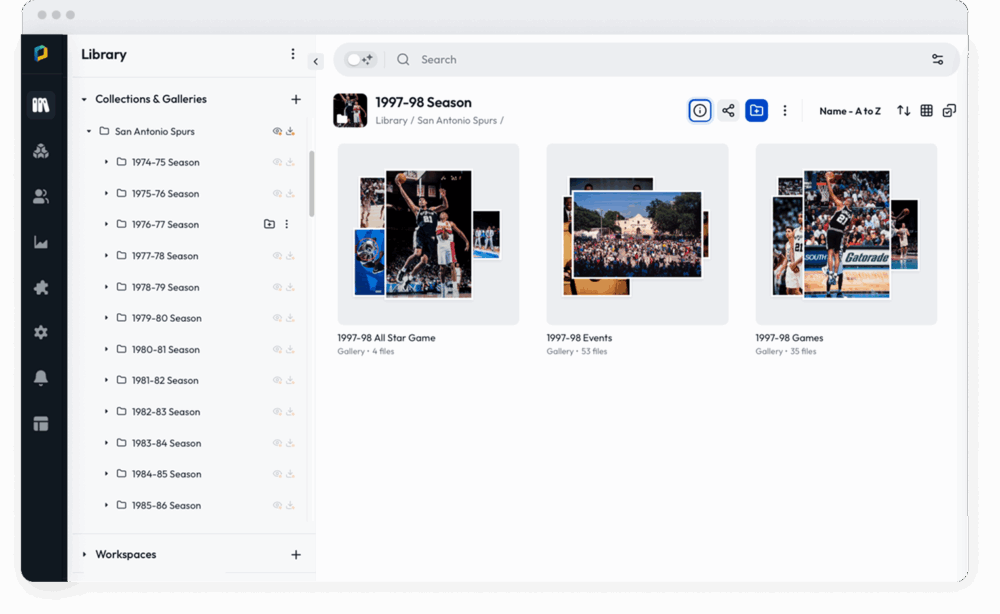This screenshot has height=614, width=1000.
Task: Click the blue add-to-folder icon
Action: click(x=757, y=111)
